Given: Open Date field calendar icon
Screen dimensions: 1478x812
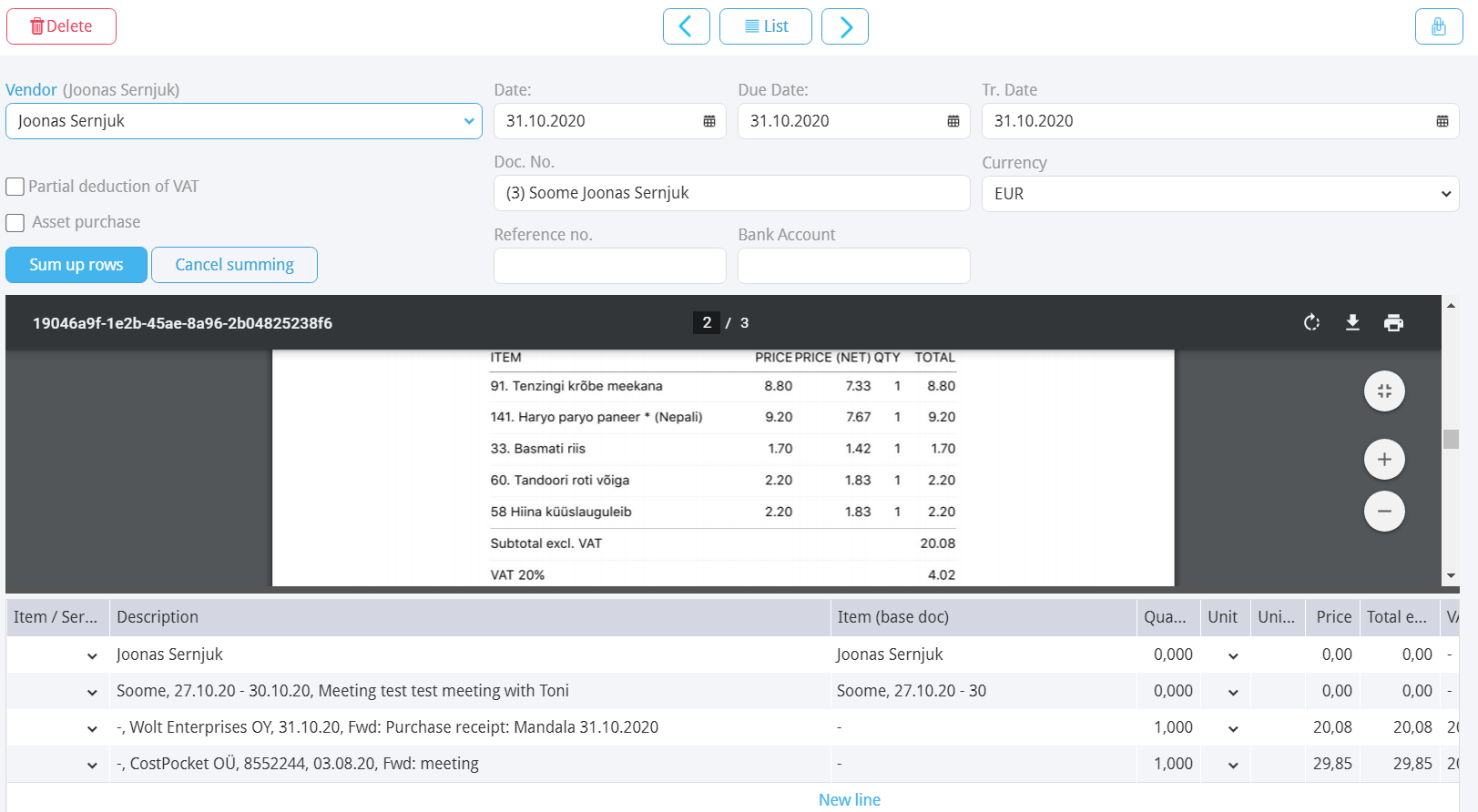Looking at the screenshot, I should (709, 121).
